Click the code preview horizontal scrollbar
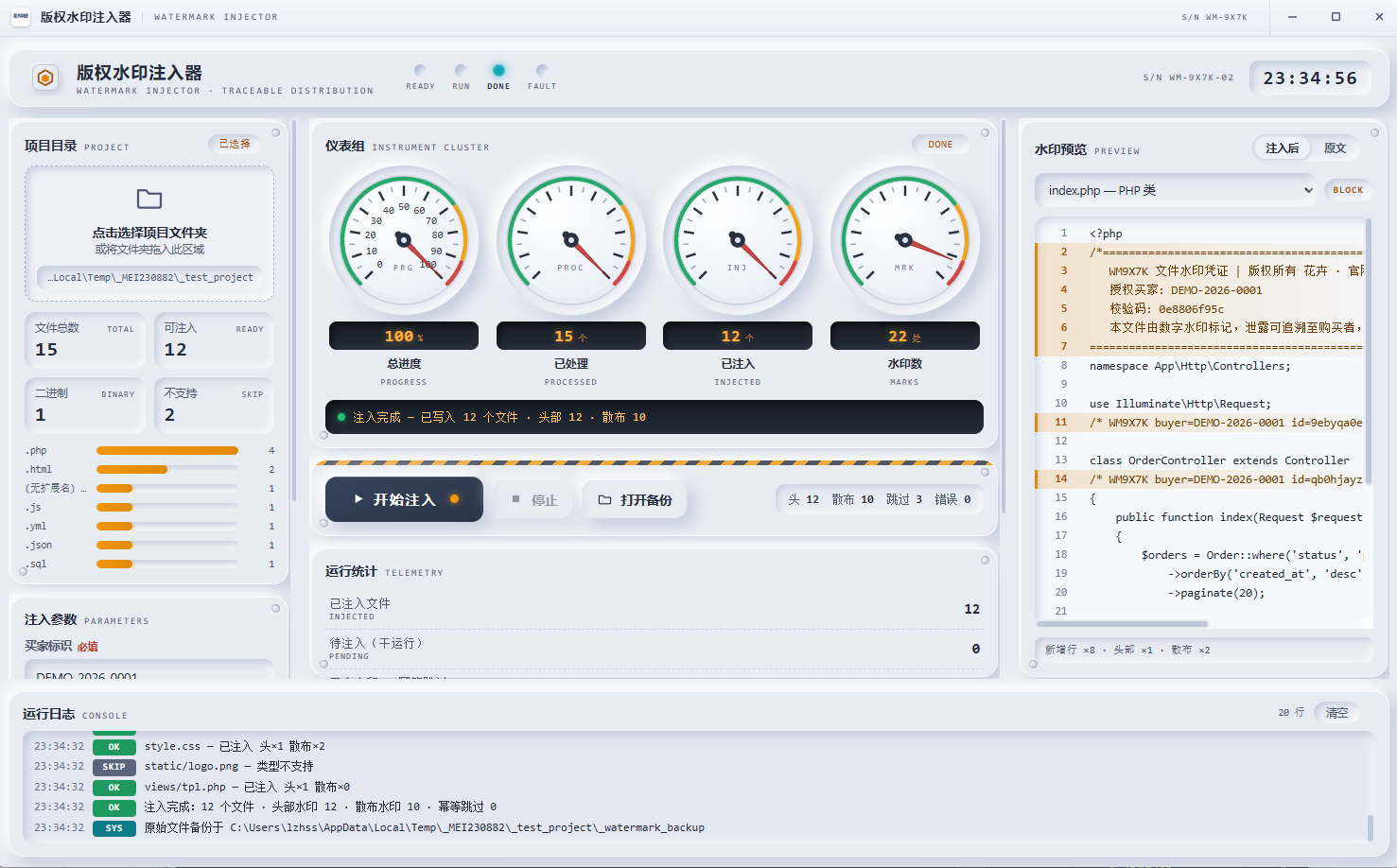The image size is (1397, 868). [x=1123, y=624]
